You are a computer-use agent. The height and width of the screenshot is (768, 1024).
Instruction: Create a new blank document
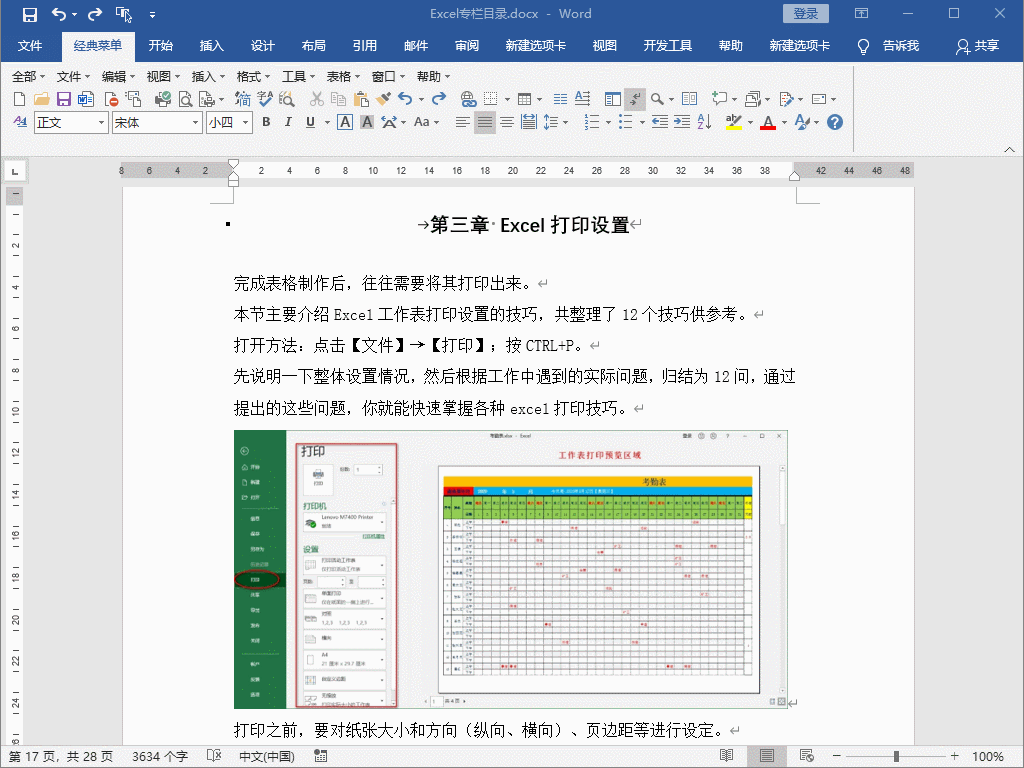20,99
